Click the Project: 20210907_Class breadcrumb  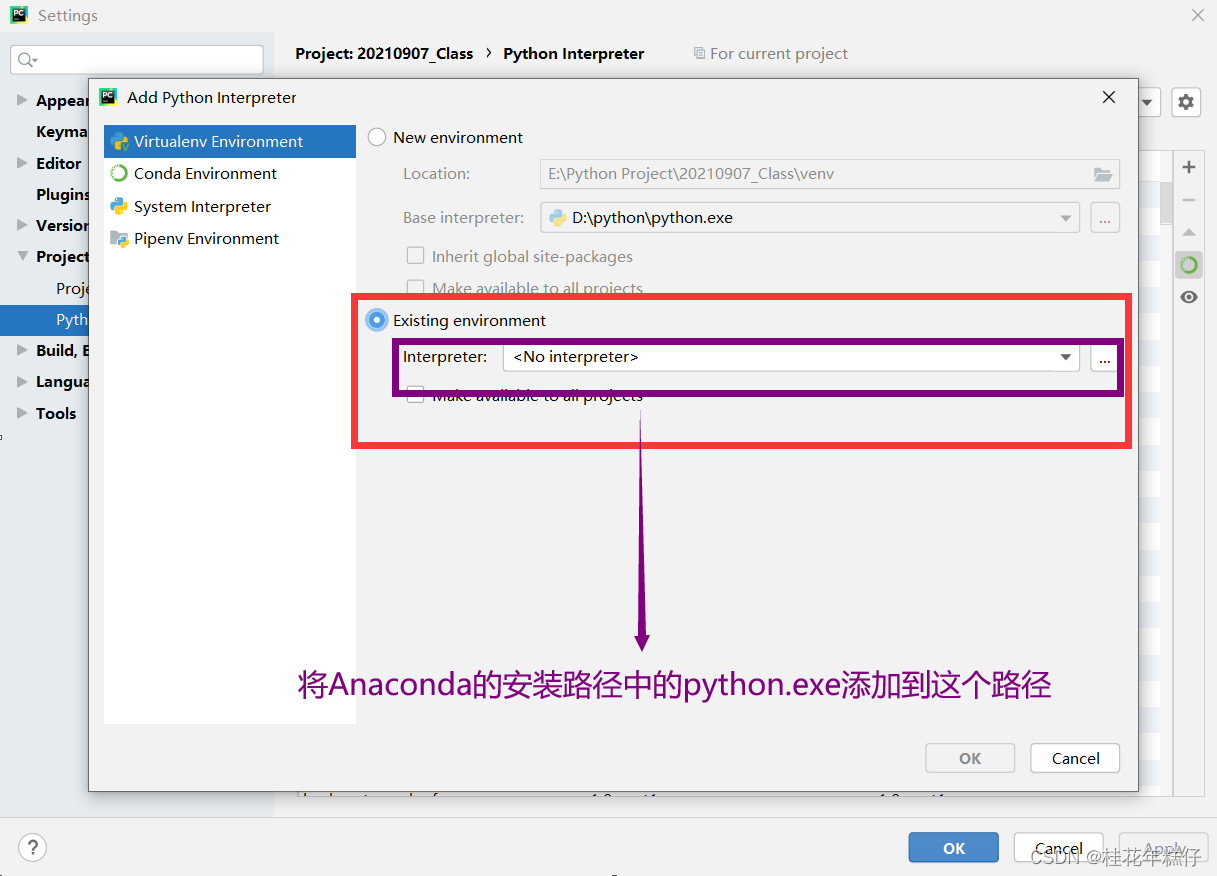click(384, 53)
